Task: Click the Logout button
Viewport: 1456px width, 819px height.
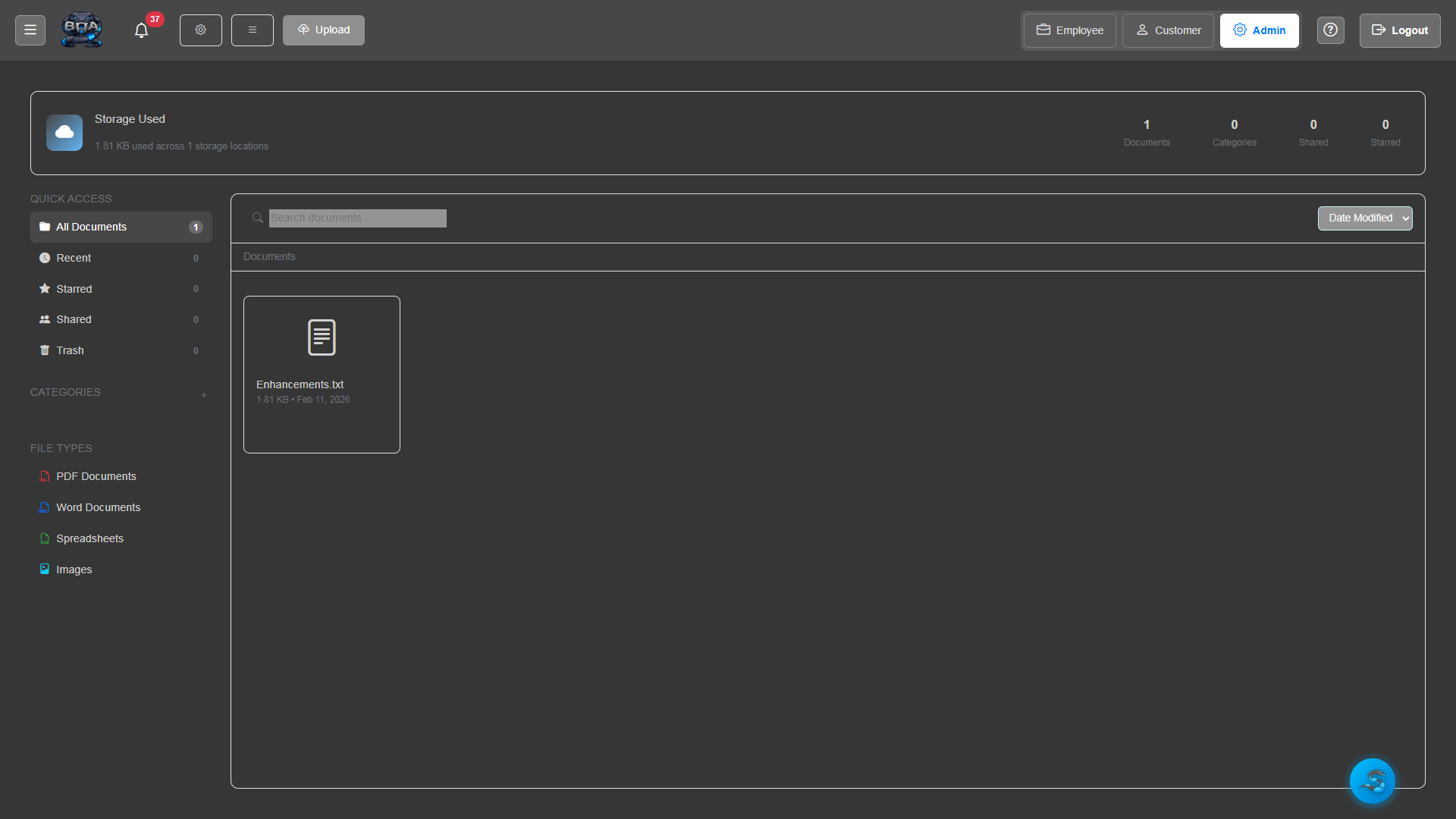Action: click(1399, 30)
